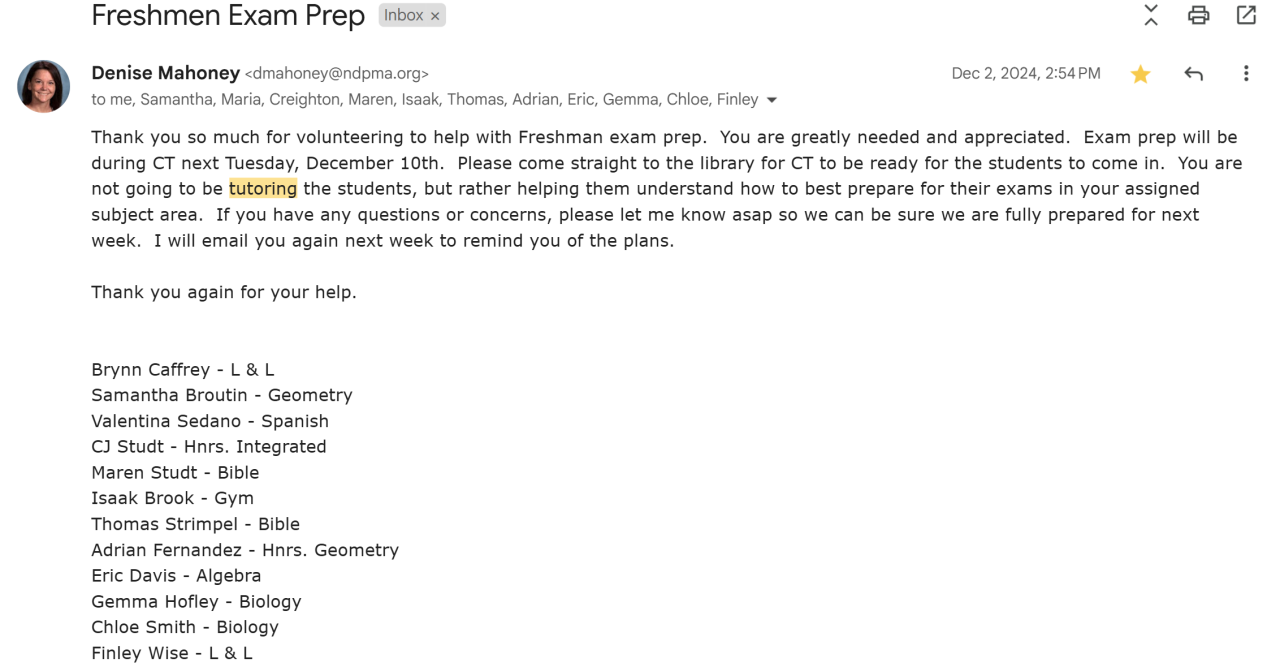Open the three-dot More options menu
Screen dimensions: 1280x671
(x=1246, y=74)
